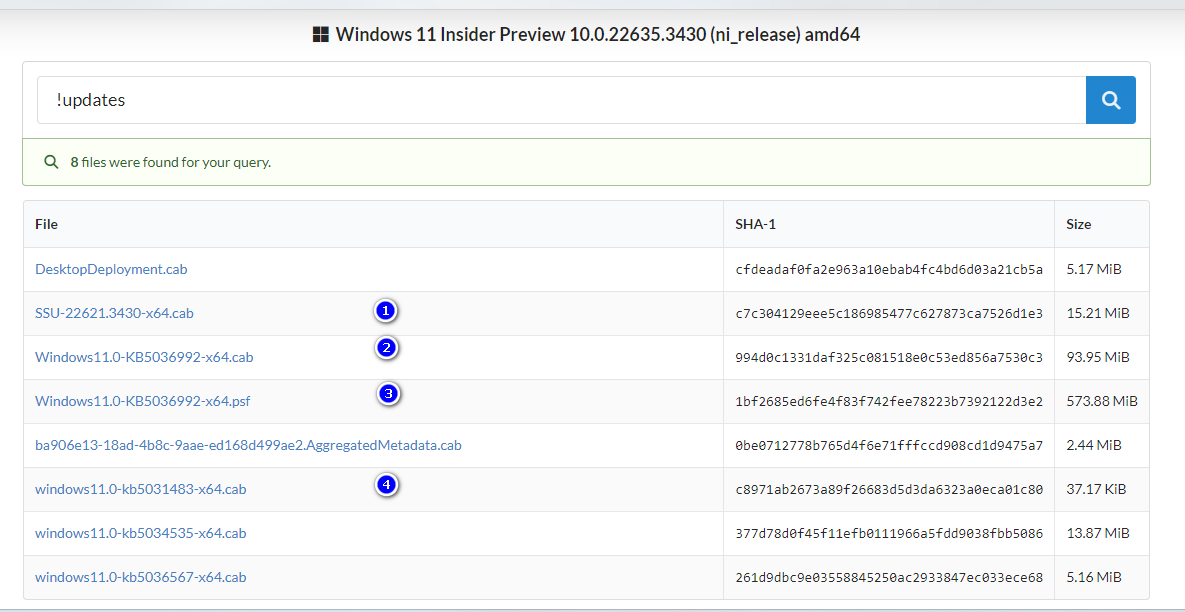Click the 15.21 MiB size value
The height and width of the screenshot is (612, 1185).
pyautogui.click(x=1097, y=313)
